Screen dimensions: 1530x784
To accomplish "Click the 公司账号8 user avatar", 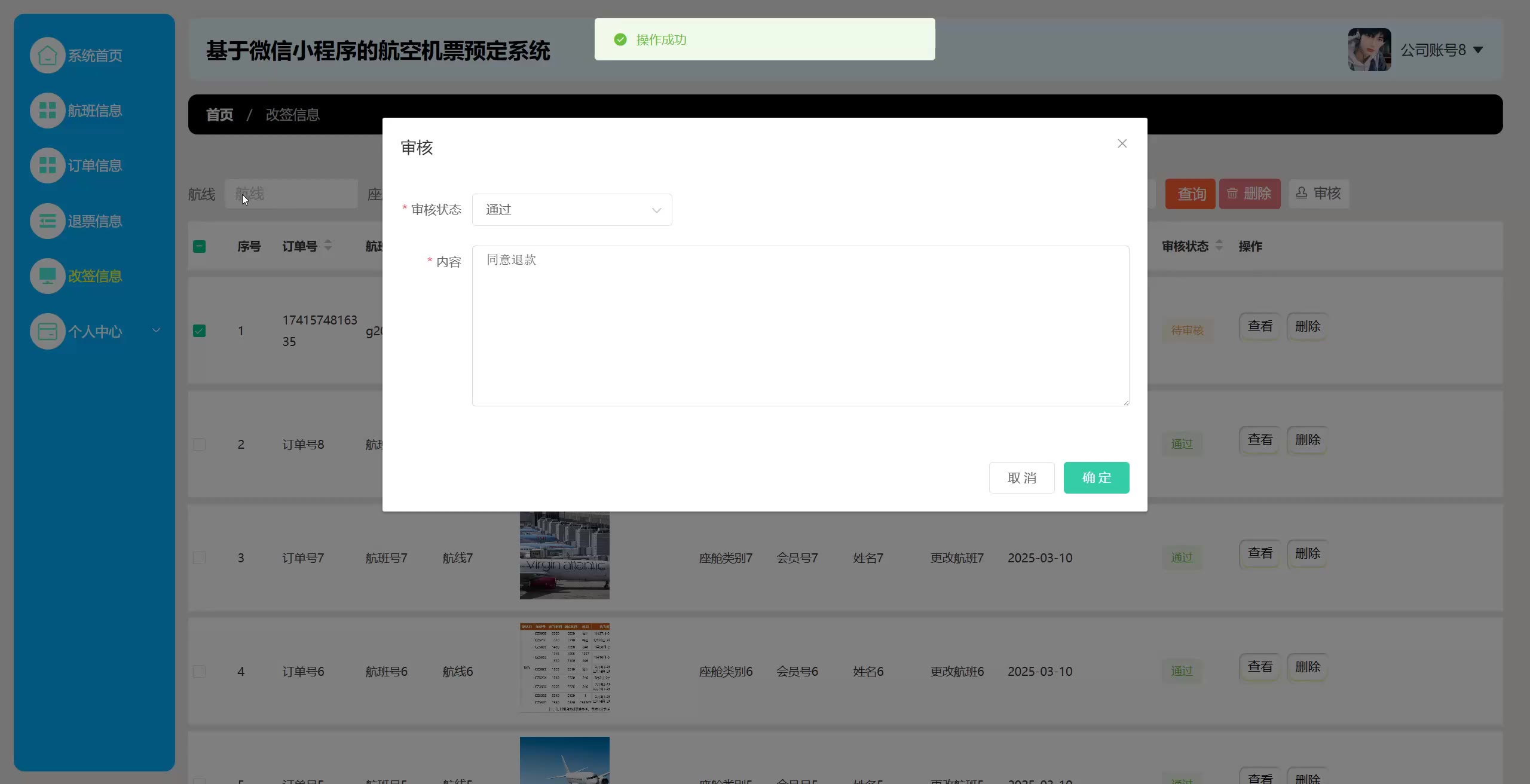I will coord(1369,50).
